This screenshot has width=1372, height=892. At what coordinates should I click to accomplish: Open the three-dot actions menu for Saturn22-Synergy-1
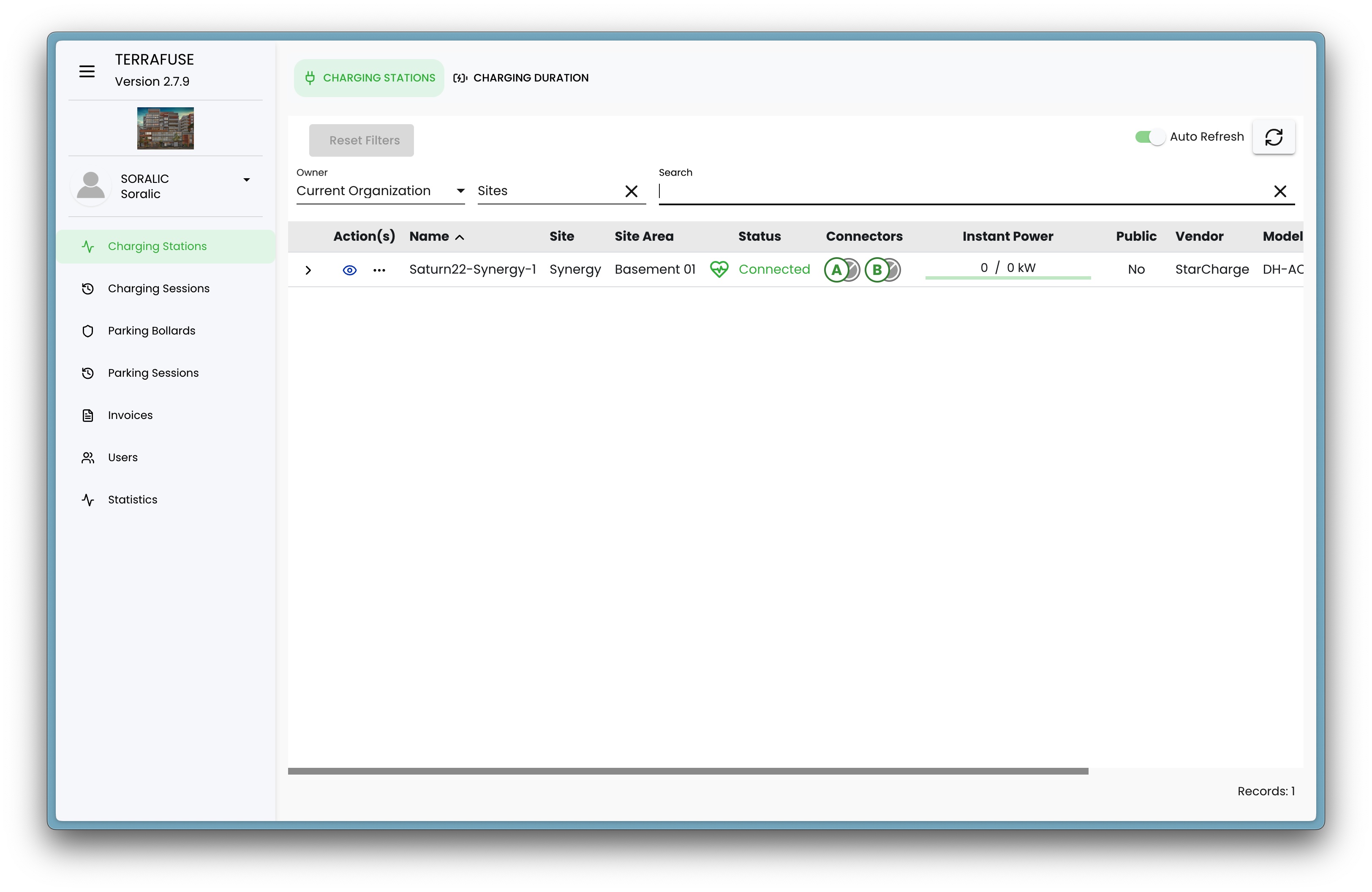point(379,270)
